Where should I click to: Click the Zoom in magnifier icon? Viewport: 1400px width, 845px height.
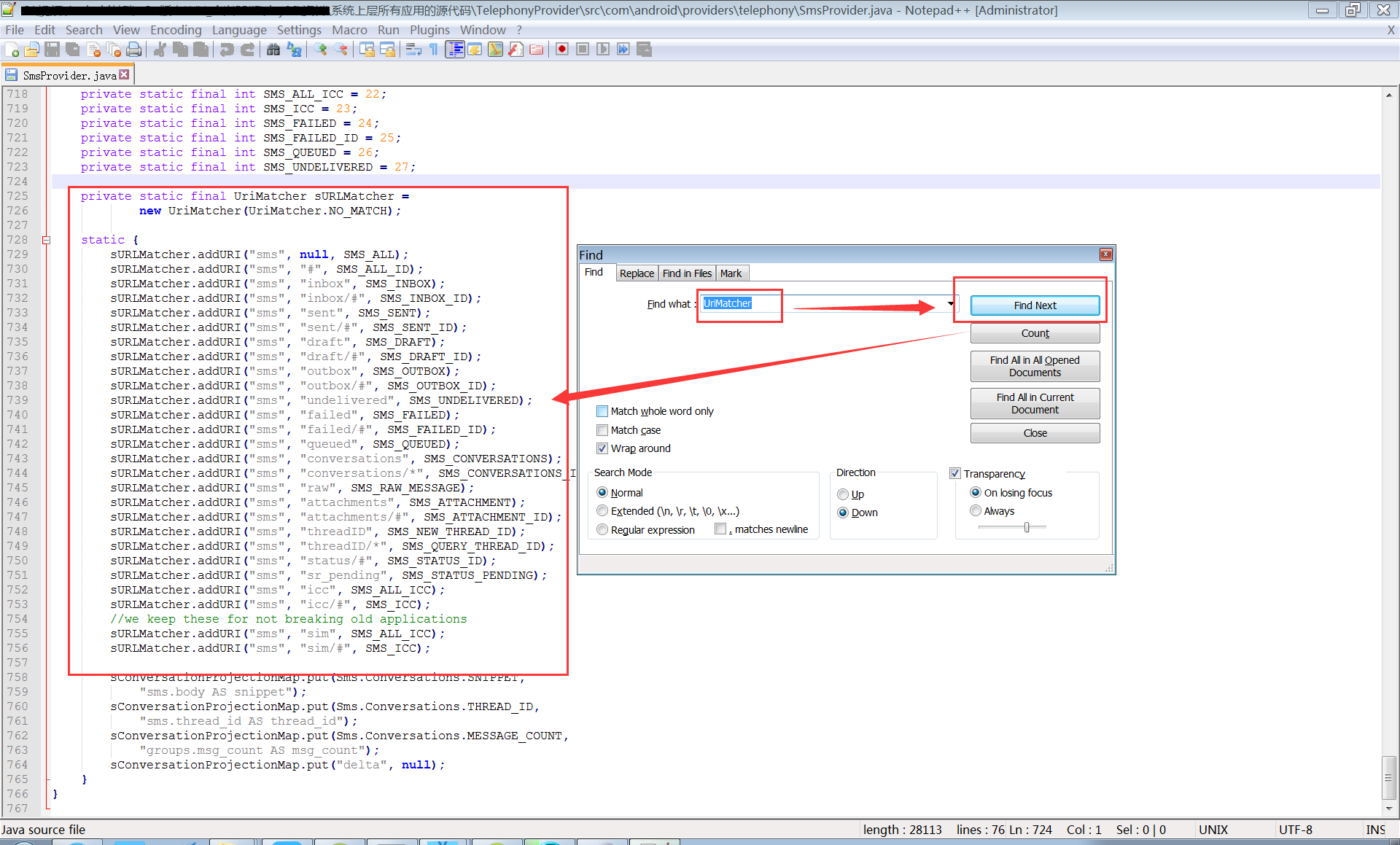click(x=321, y=50)
